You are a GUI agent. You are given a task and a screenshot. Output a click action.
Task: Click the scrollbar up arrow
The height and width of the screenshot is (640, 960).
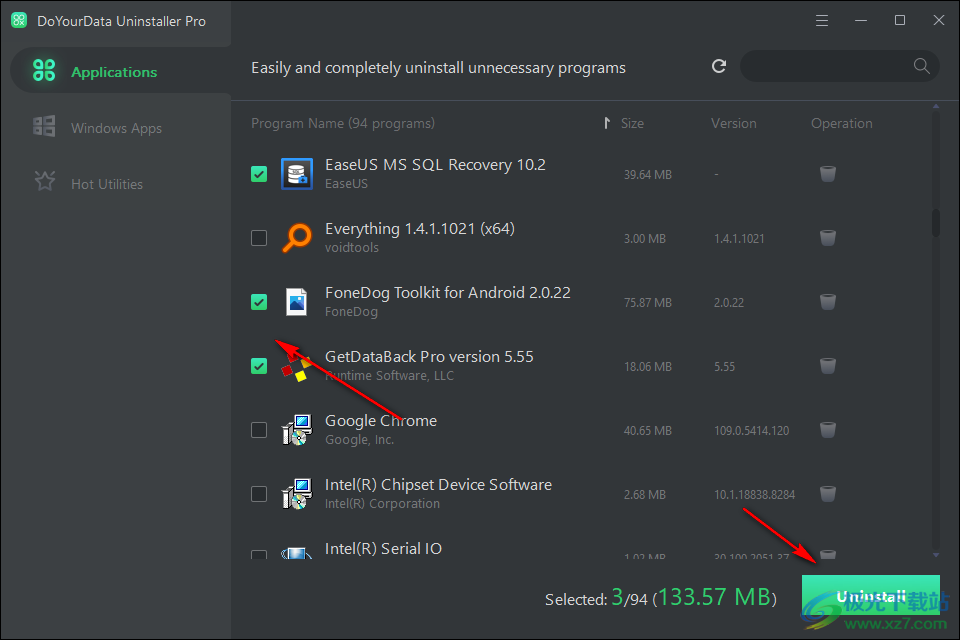[x=936, y=107]
